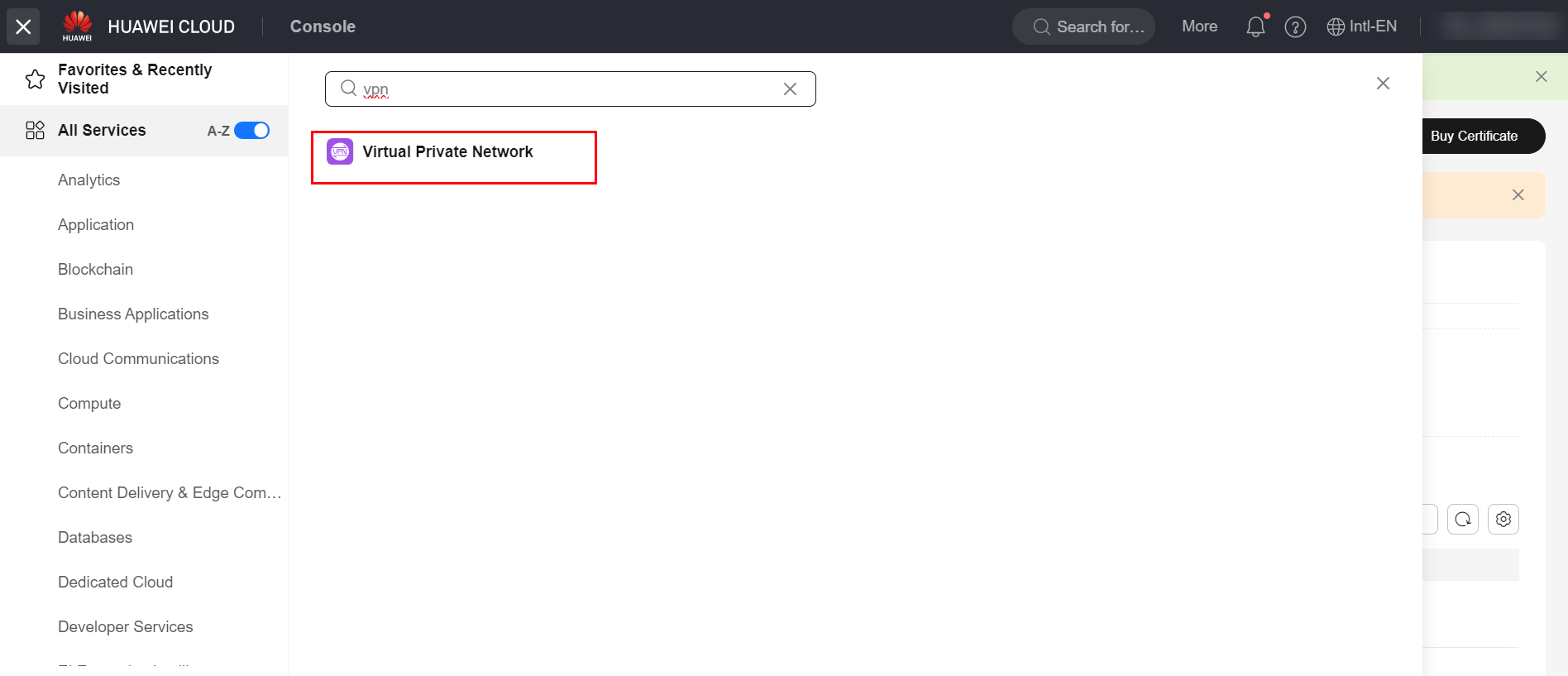
Task: Close the service search panel
Action: click(1383, 83)
